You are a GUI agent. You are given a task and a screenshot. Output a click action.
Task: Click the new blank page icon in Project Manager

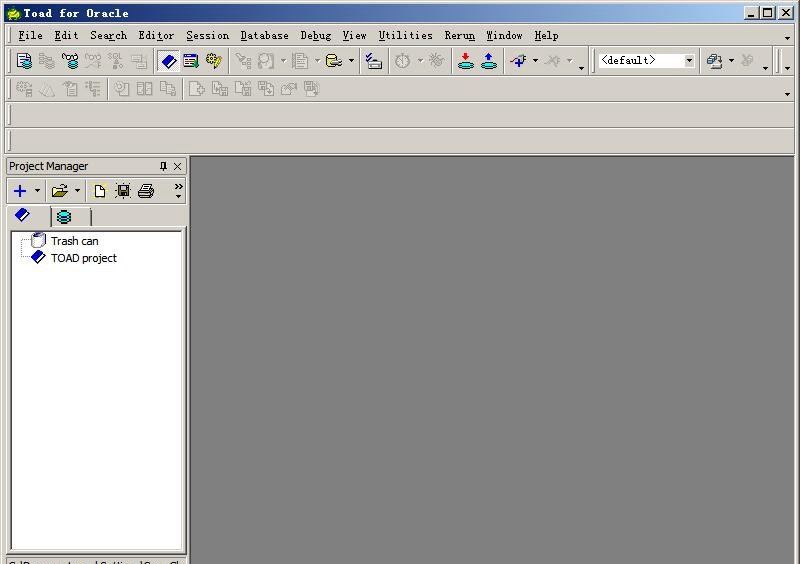100,191
